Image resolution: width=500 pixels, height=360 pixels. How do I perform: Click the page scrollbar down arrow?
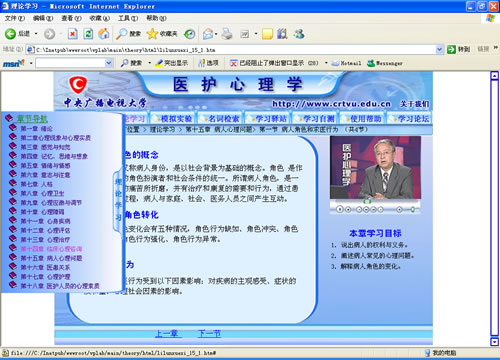(x=495, y=342)
